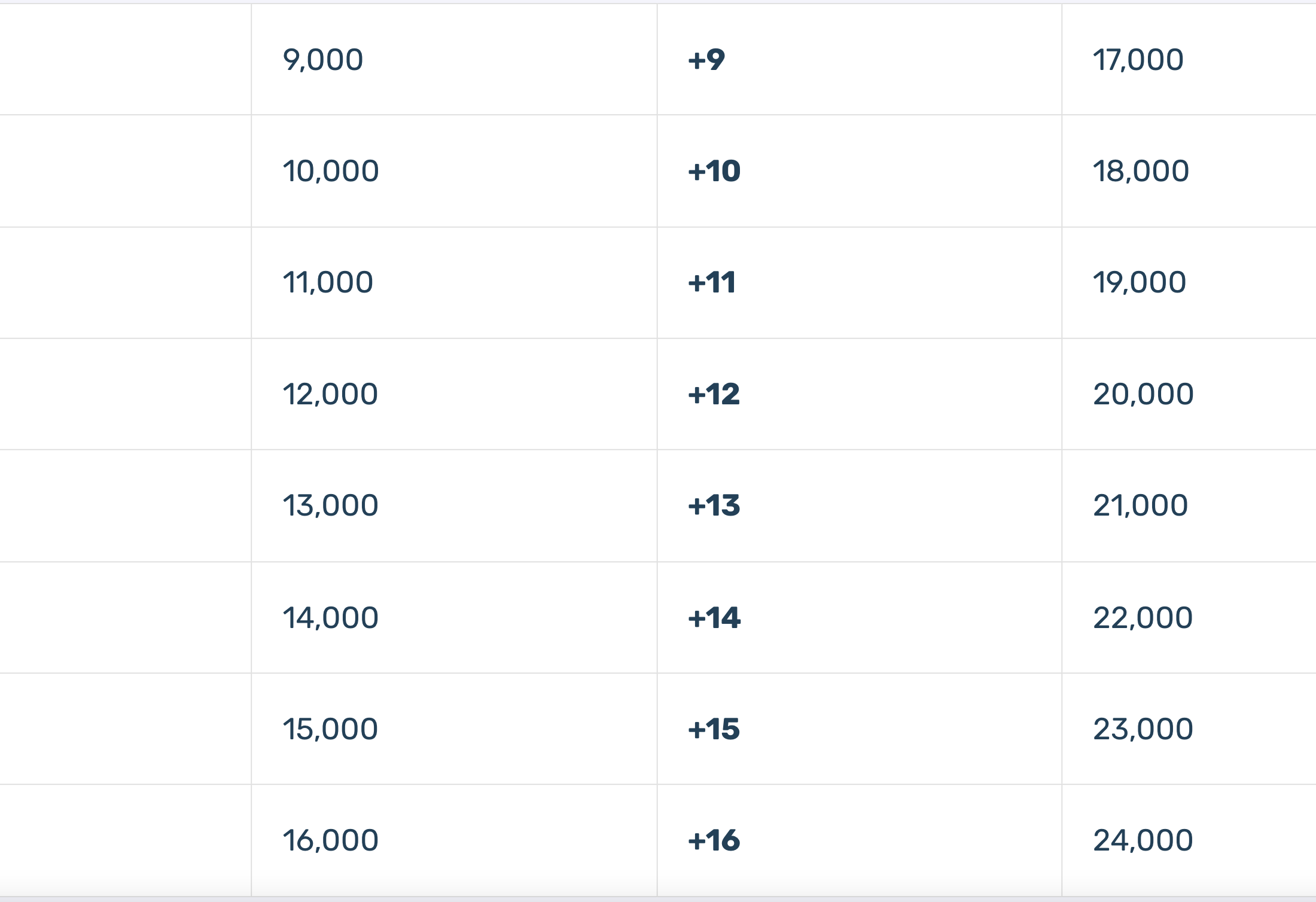Select the +9 bonus cell
This screenshot has height=902, width=1316.
pyautogui.click(x=860, y=59)
